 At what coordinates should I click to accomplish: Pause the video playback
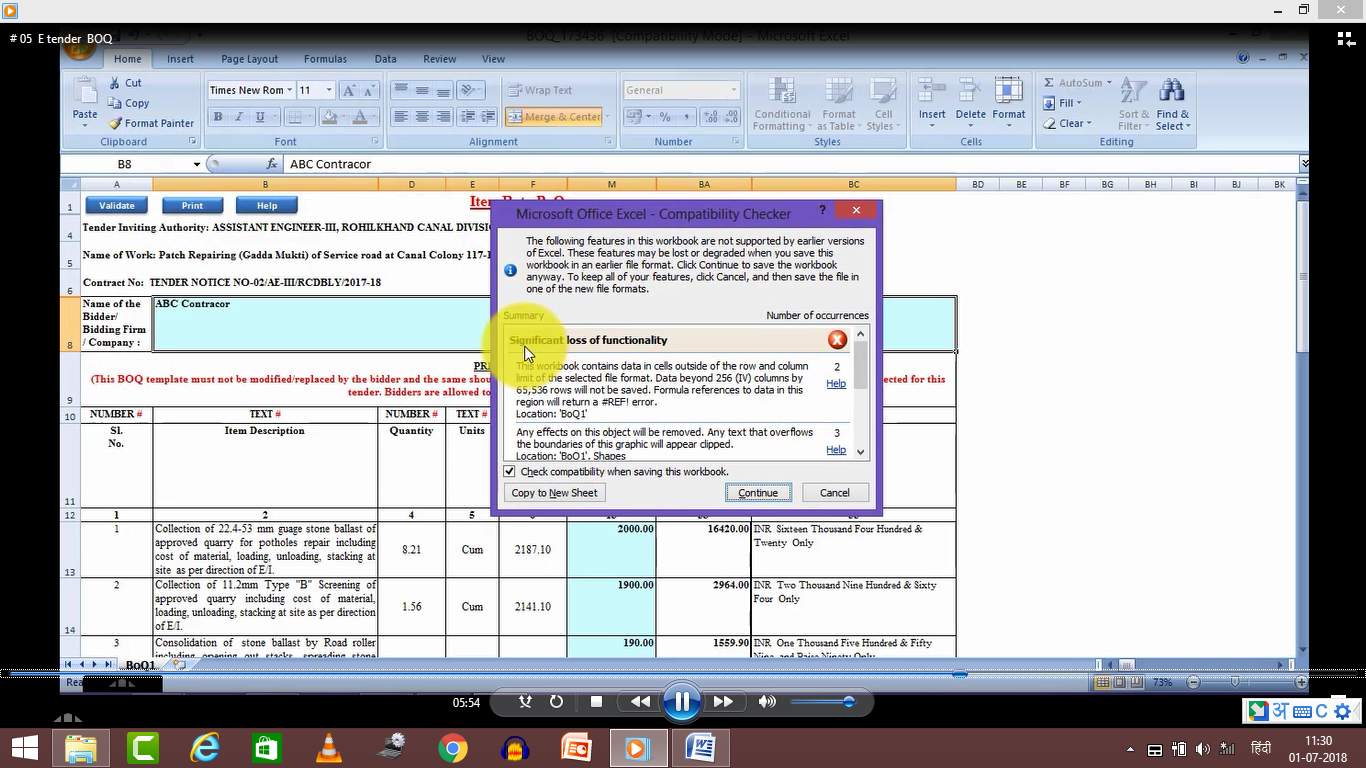coord(682,702)
